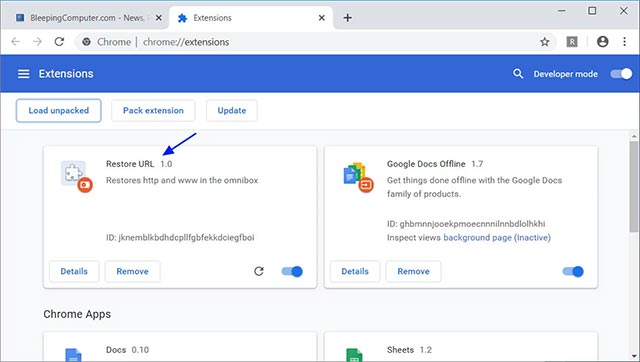Remove the Restore URL extension

(133, 271)
